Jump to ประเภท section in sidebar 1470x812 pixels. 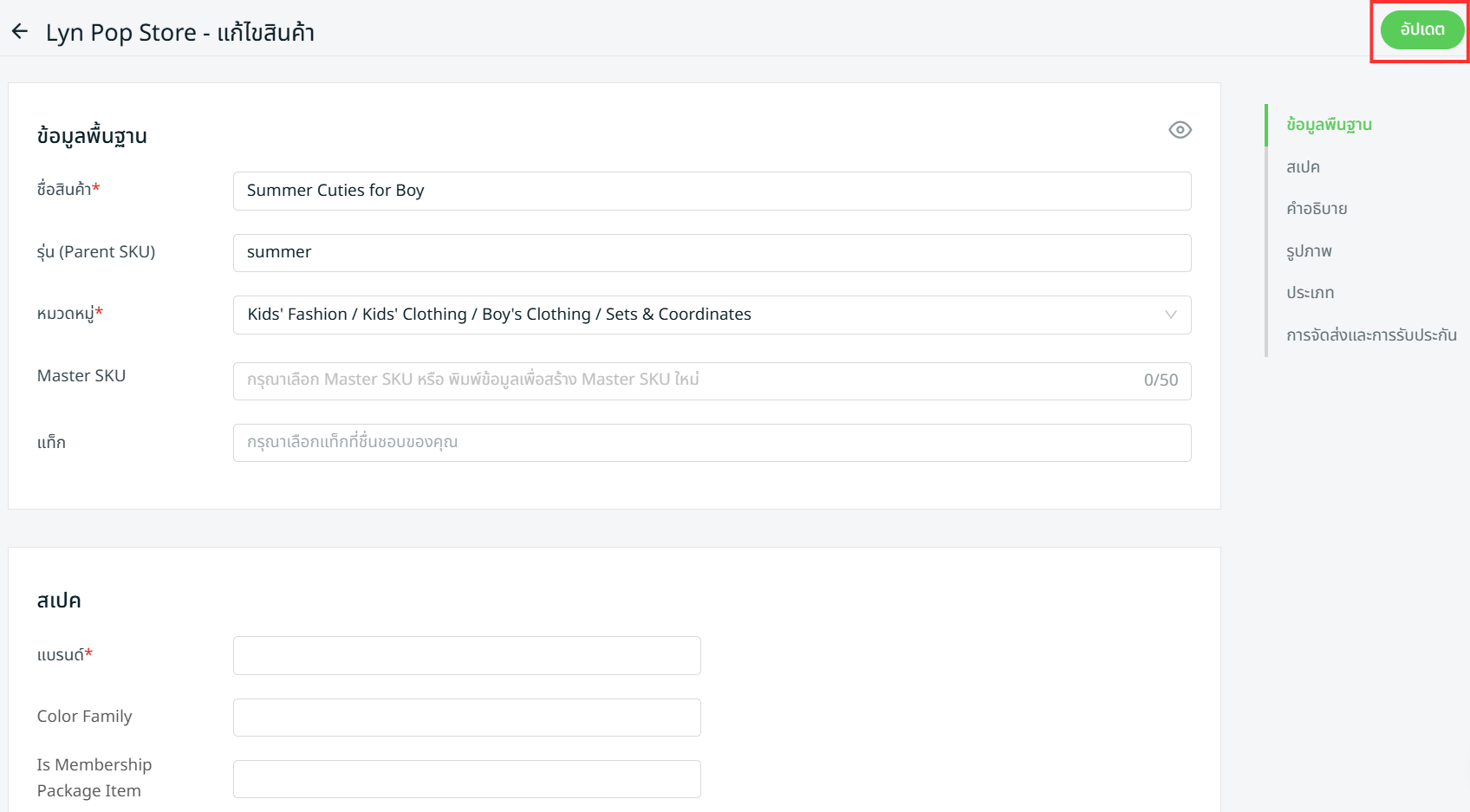pos(1310,293)
